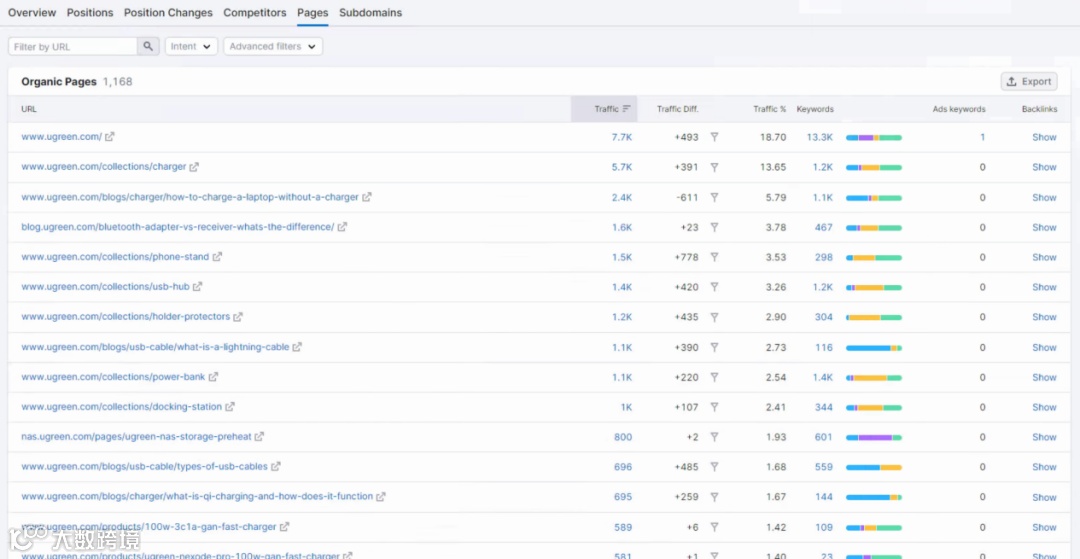Open external link icon for collections/phone-stand URL

point(217,257)
